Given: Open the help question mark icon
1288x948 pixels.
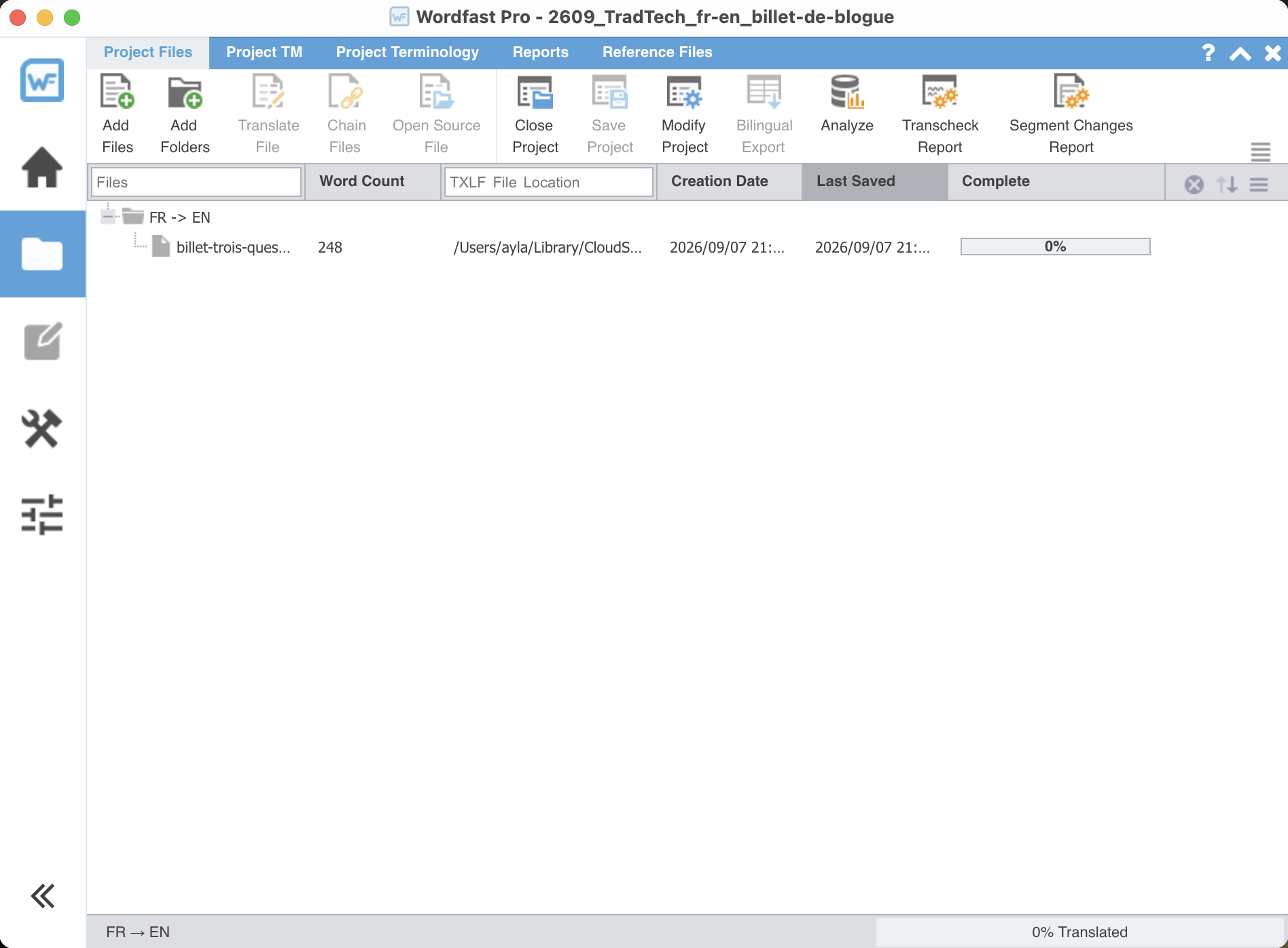Looking at the screenshot, I should (x=1208, y=52).
